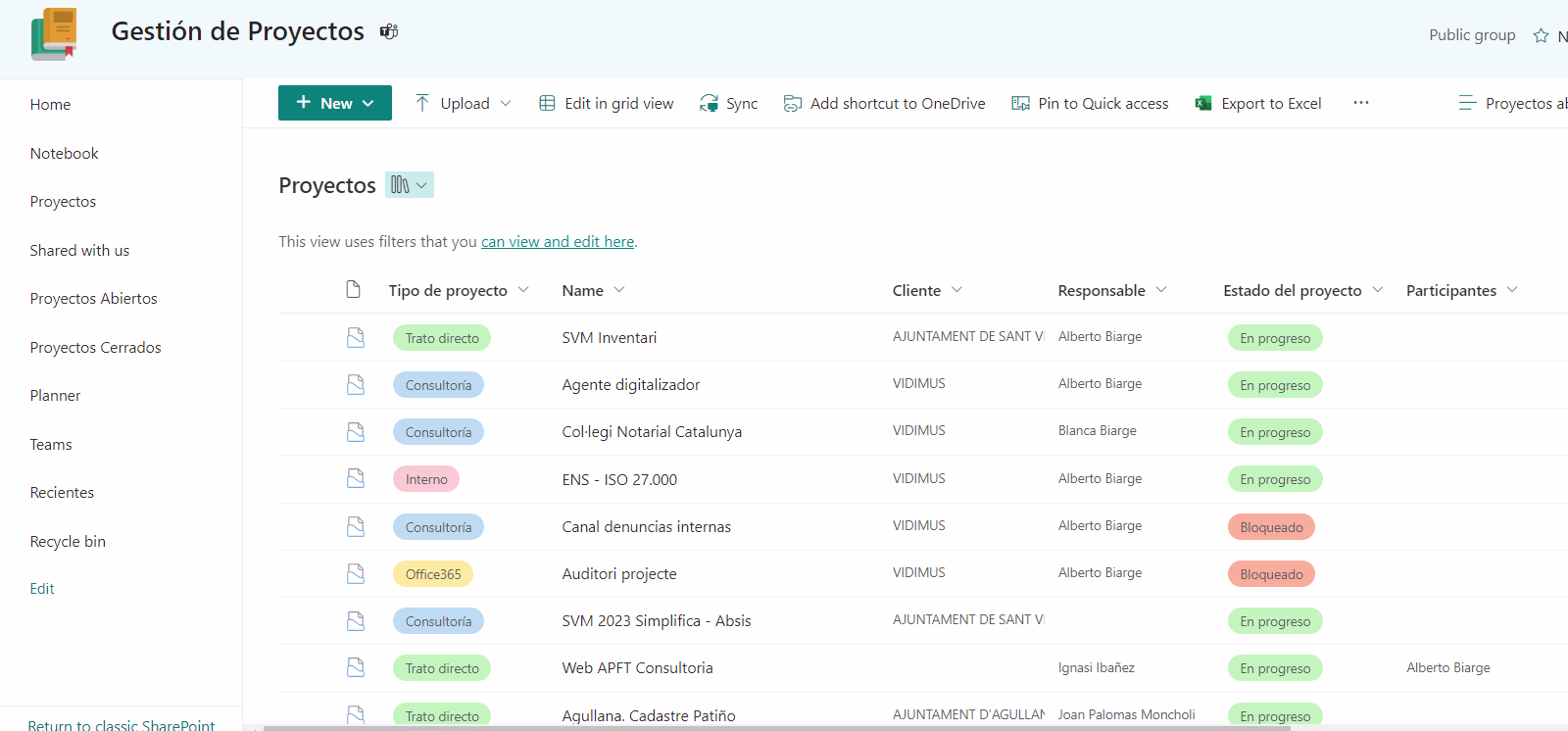Image resolution: width=1568 pixels, height=731 pixels.
Task: Open Proyectos library view switcher dropdown
Action: click(410, 184)
